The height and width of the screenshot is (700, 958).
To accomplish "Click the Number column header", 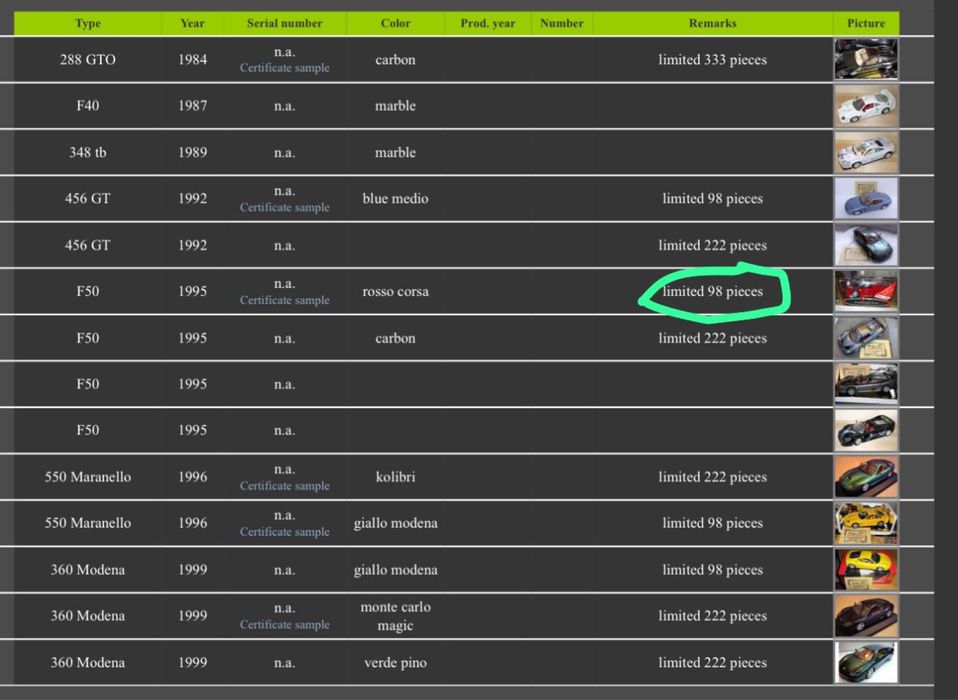I will [x=561, y=23].
